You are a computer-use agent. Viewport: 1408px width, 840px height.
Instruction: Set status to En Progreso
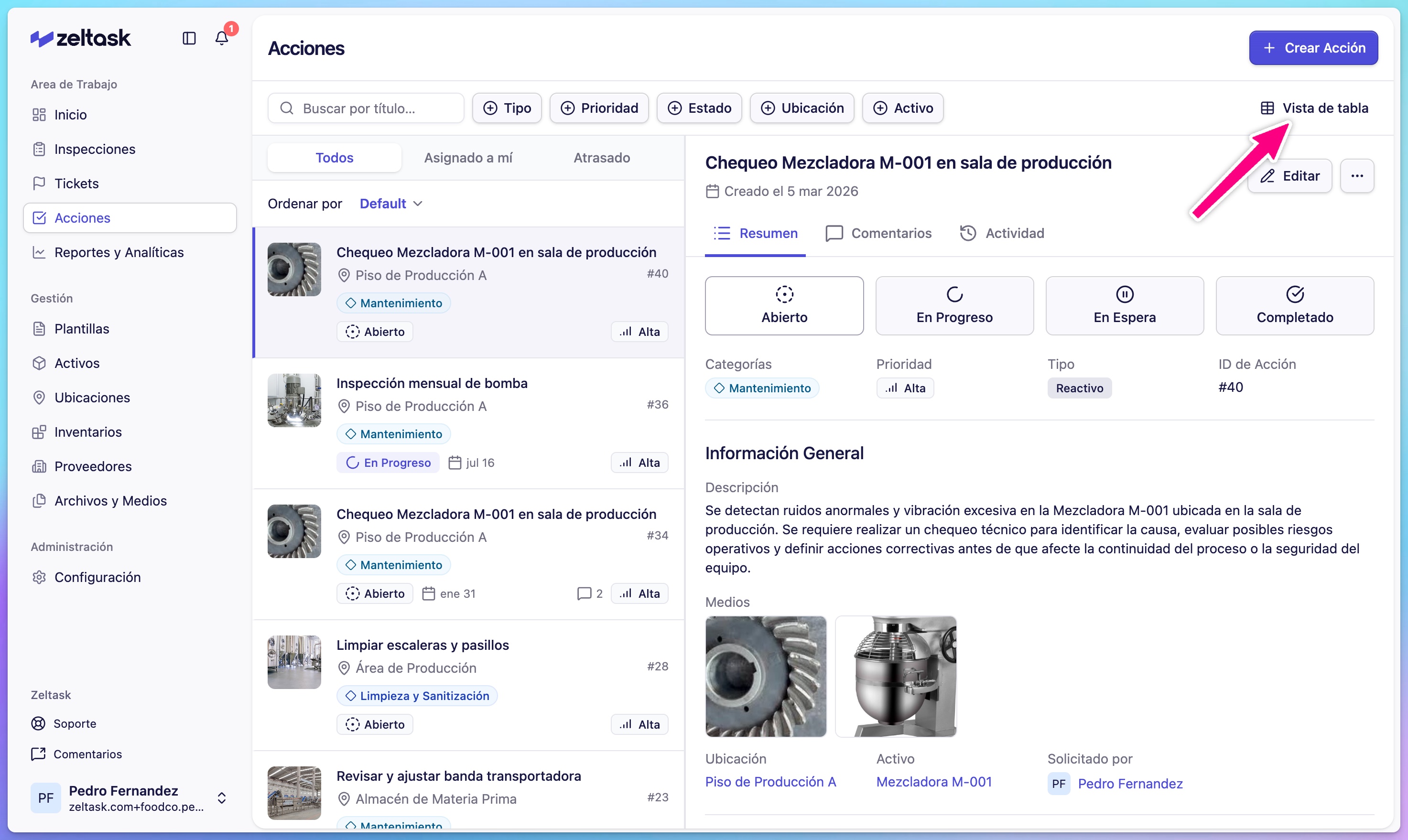[954, 306]
